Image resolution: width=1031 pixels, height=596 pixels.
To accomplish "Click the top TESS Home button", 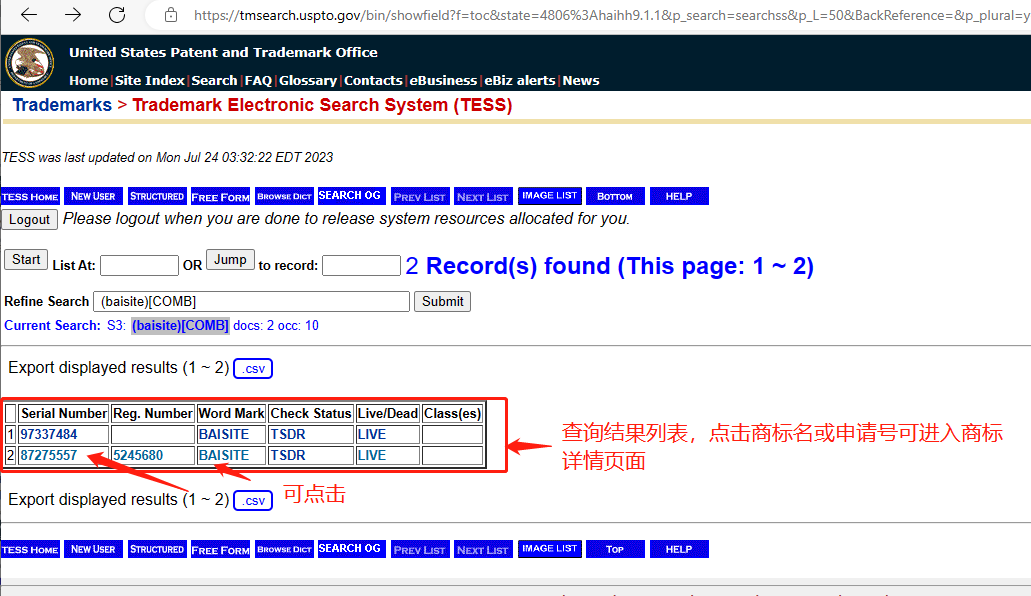I will pos(30,197).
